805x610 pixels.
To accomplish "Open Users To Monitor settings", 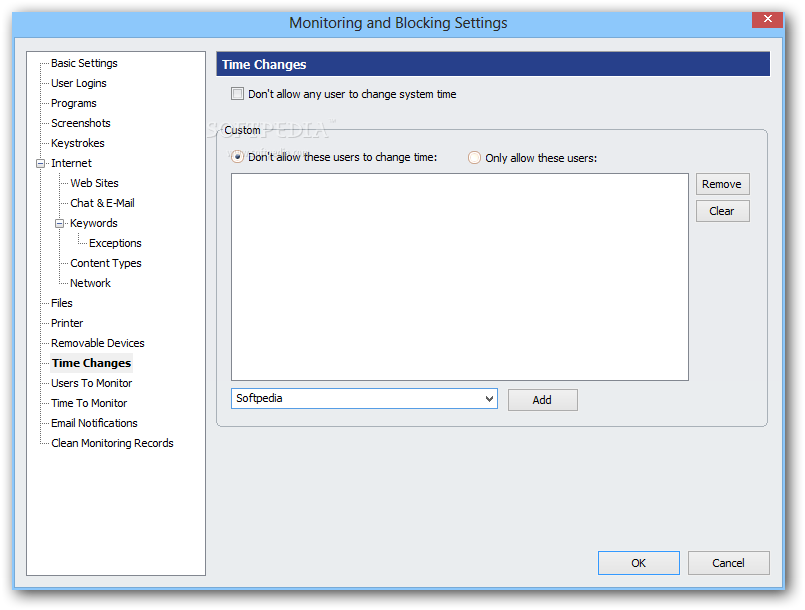I will coord(91,384).
